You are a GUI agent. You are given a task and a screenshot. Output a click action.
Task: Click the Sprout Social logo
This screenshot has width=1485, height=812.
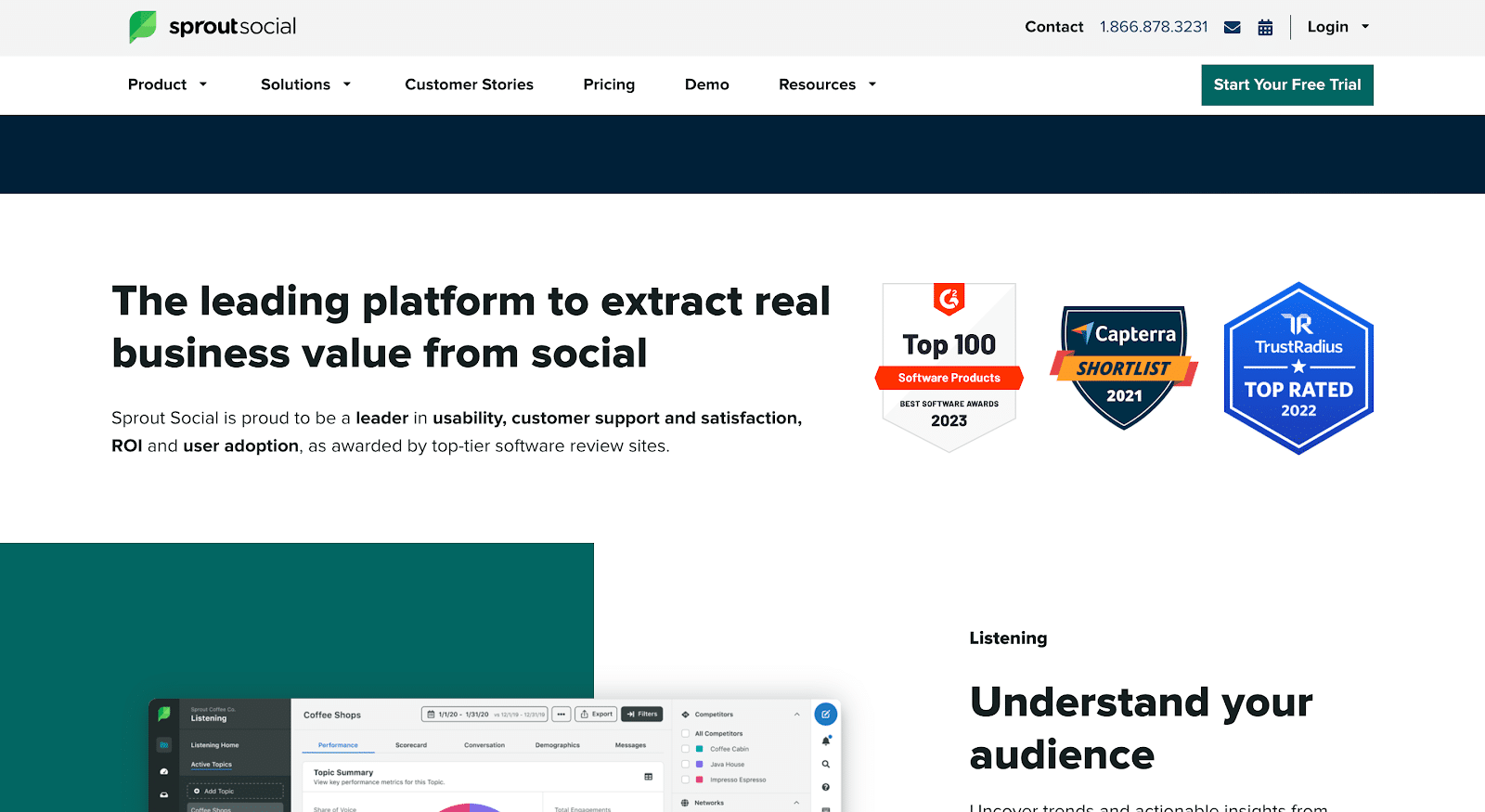click(x=213, y=27)
